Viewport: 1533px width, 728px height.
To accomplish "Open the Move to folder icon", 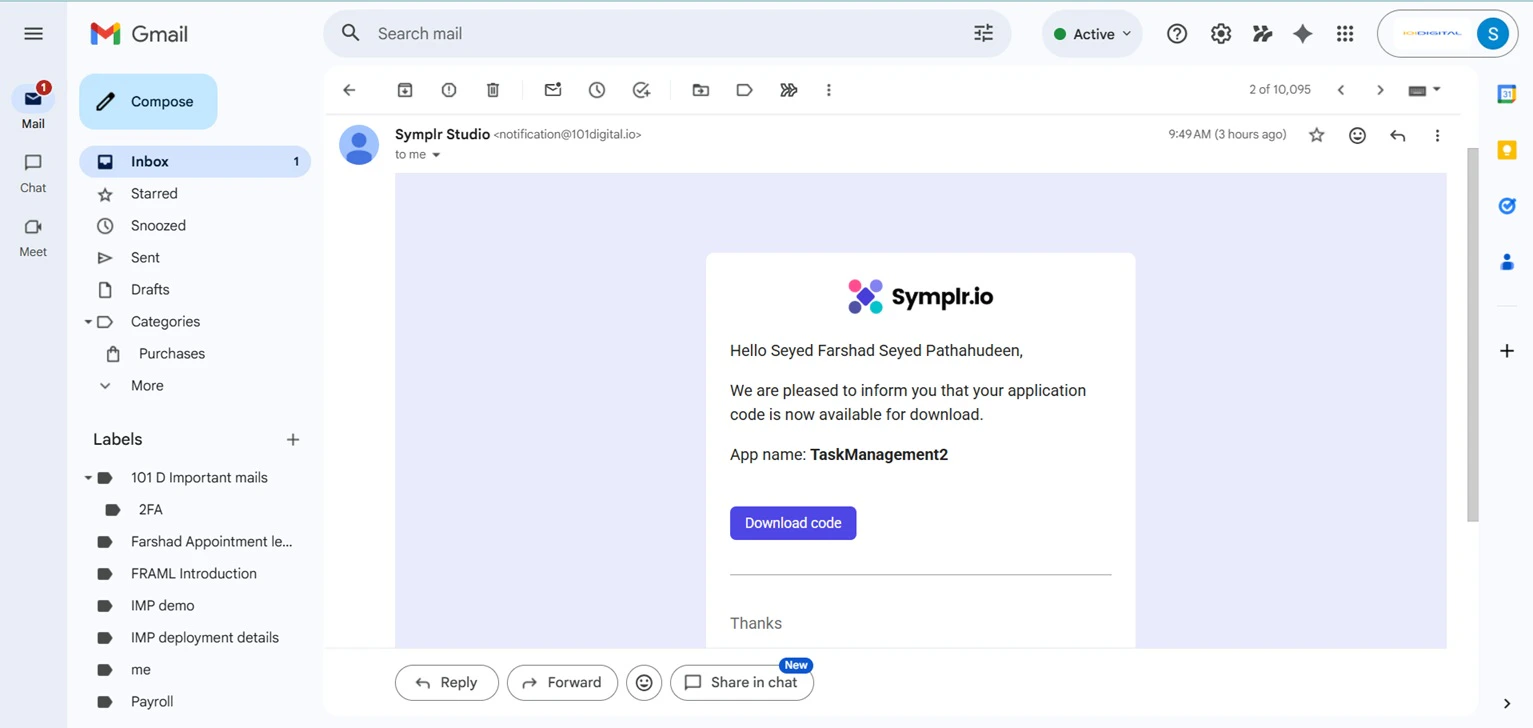I will 701,90.
